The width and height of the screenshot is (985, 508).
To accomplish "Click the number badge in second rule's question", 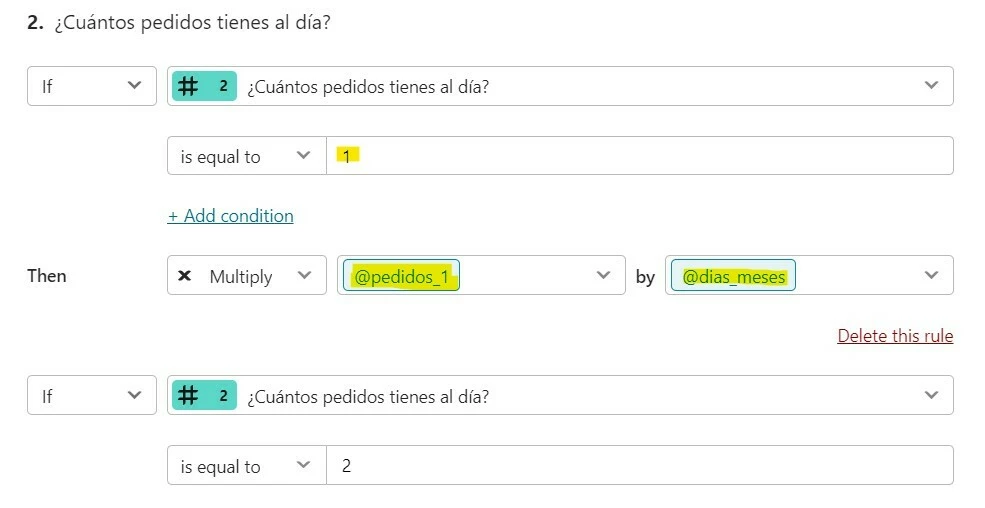I will 204,396.
